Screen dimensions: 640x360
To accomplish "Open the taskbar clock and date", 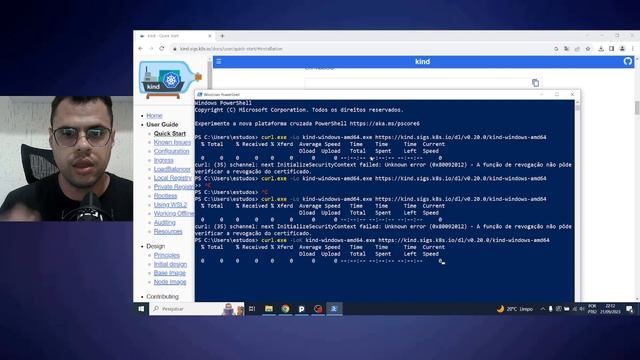I will point(610,309).
